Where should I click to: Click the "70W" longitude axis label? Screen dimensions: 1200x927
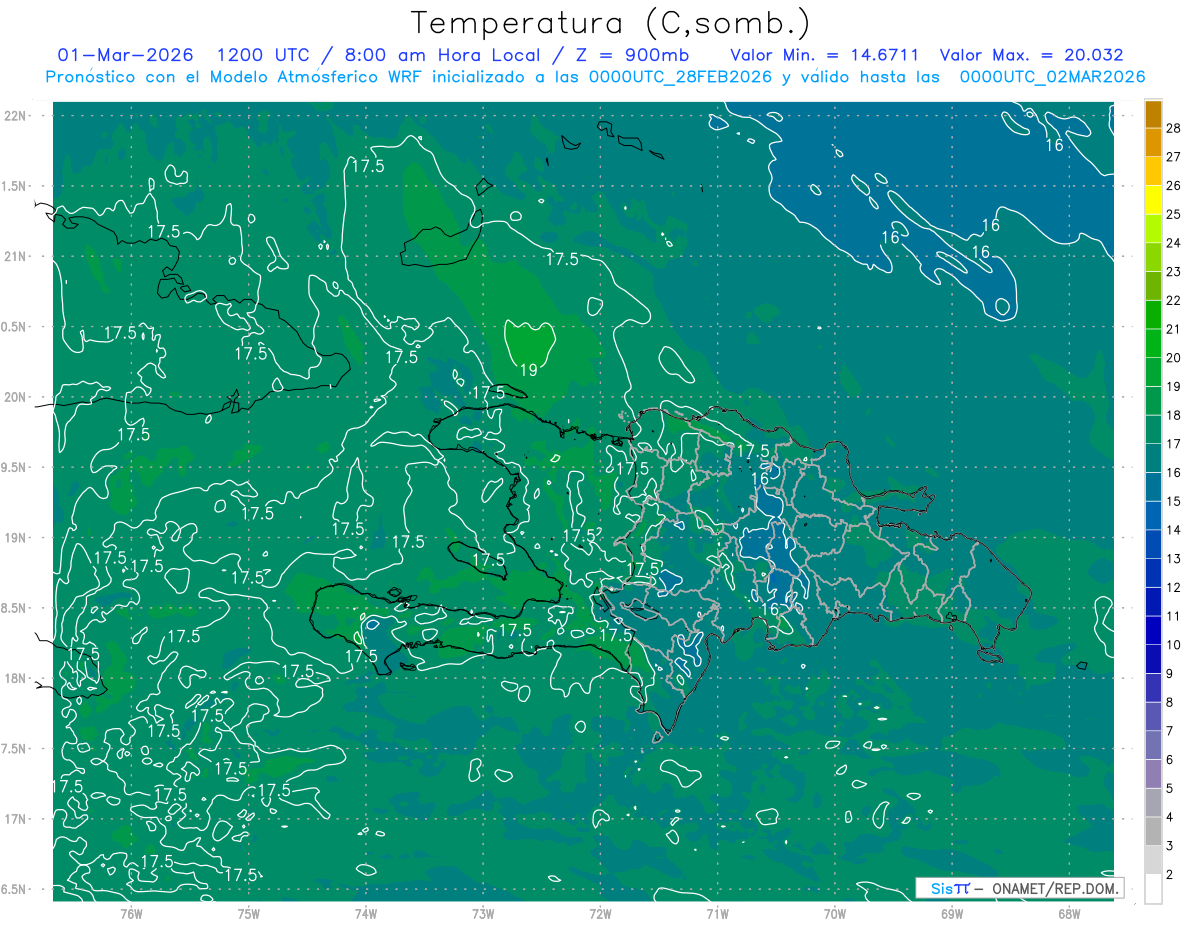tap(834, 913)
